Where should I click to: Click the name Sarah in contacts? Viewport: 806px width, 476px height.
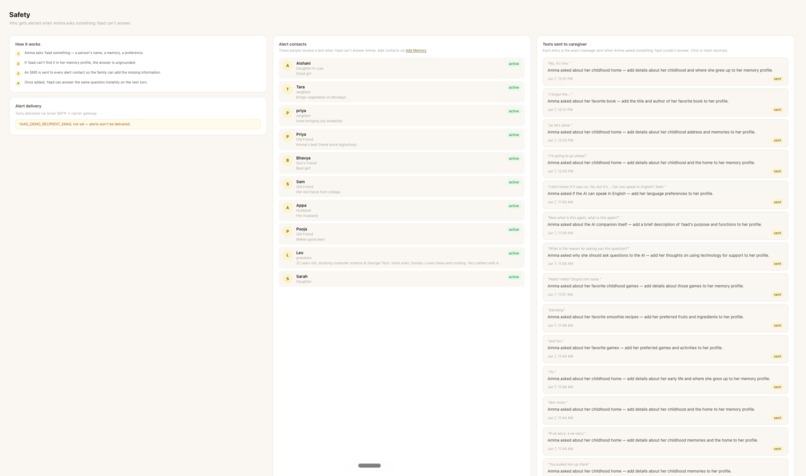[x=302, y=276]
